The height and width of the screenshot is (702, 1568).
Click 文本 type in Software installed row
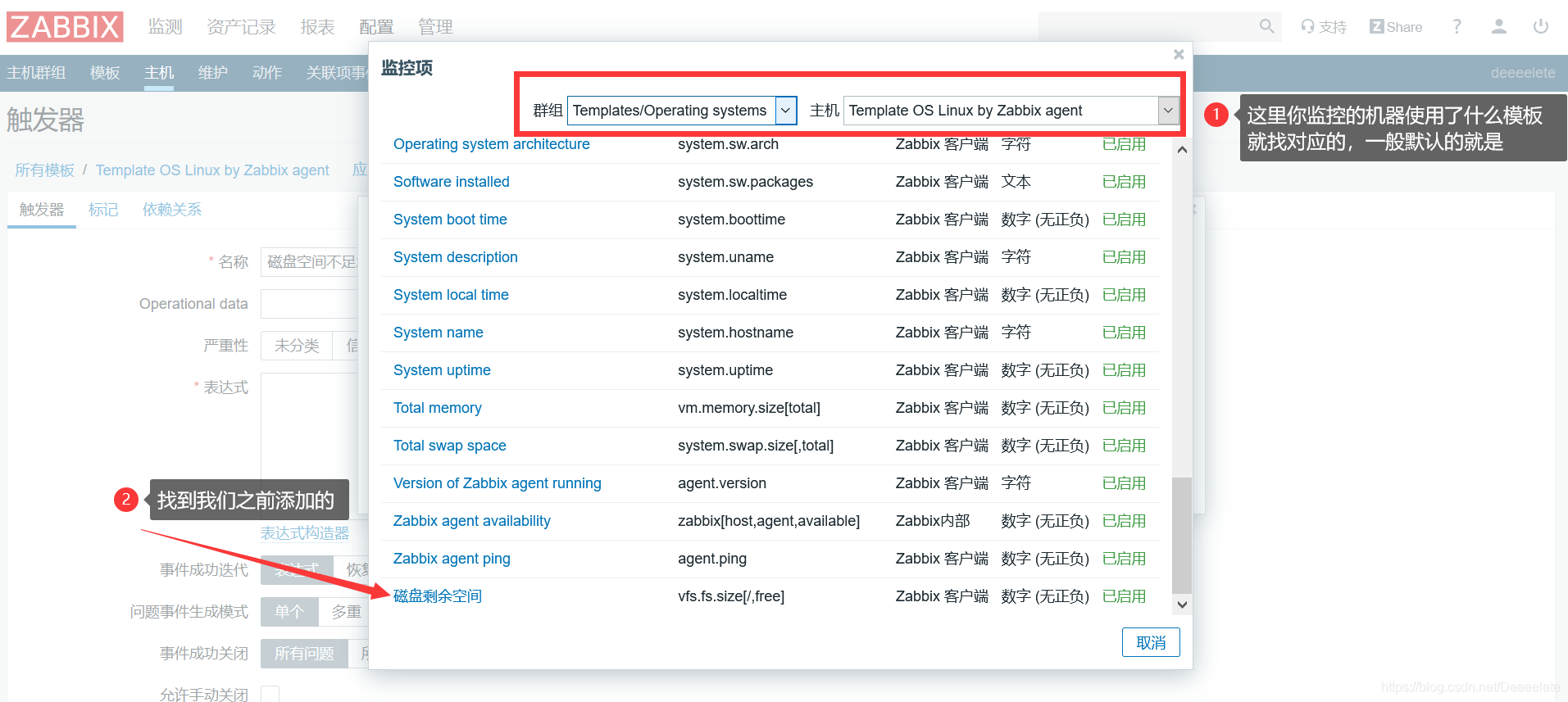coord(1016,182)
